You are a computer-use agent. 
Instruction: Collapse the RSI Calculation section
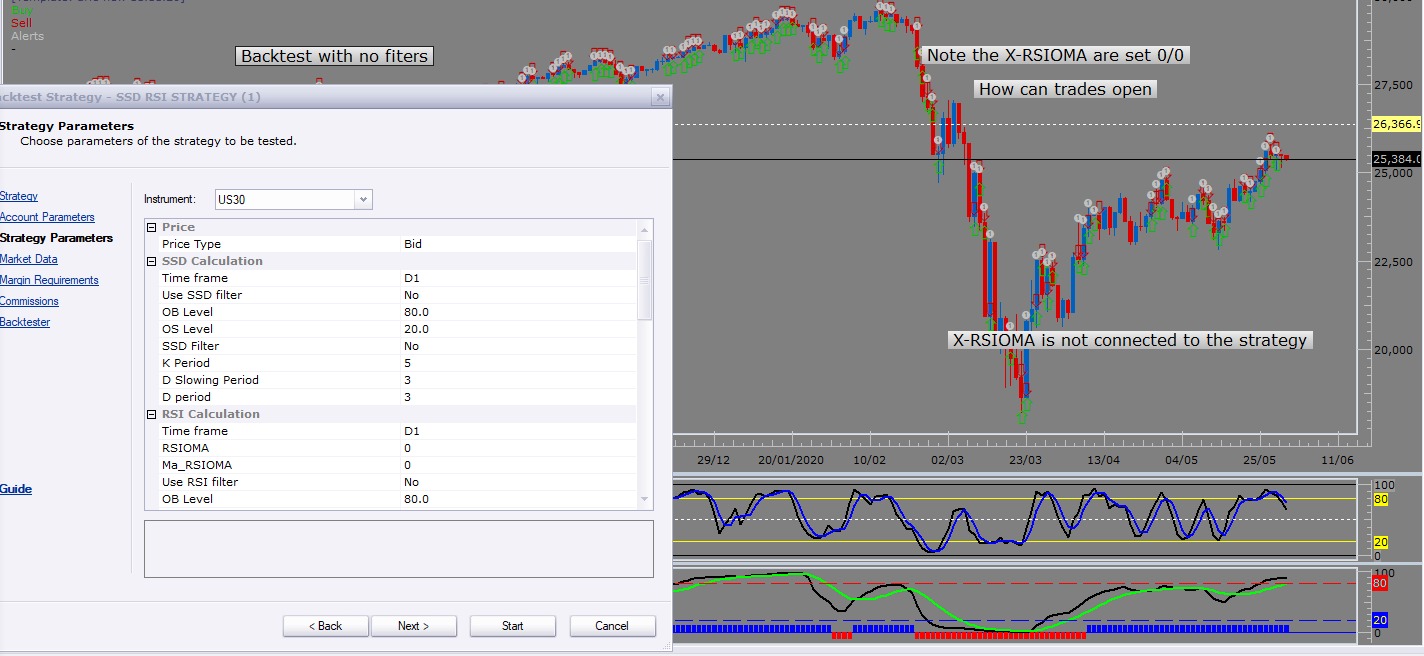pos(152,414)
